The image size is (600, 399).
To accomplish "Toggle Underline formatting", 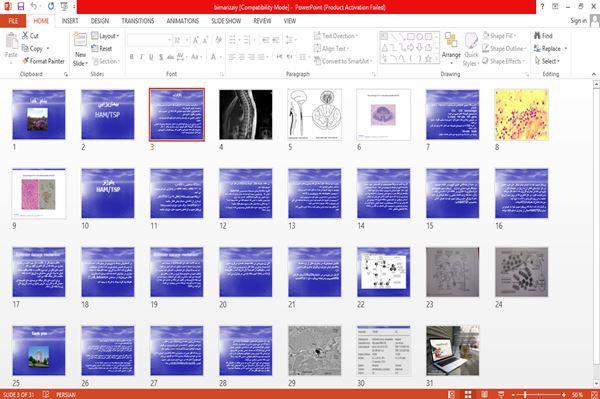I will point(151,57).
